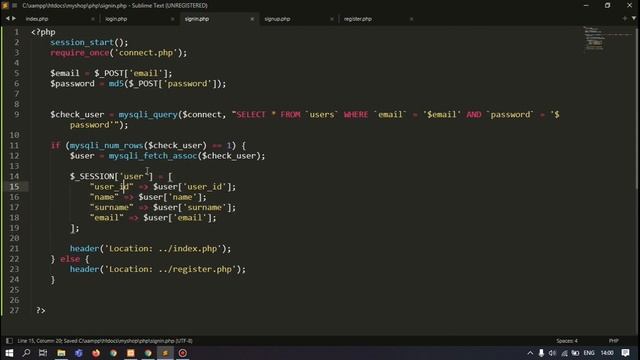Click the require_once keyword on line 3

80,53
